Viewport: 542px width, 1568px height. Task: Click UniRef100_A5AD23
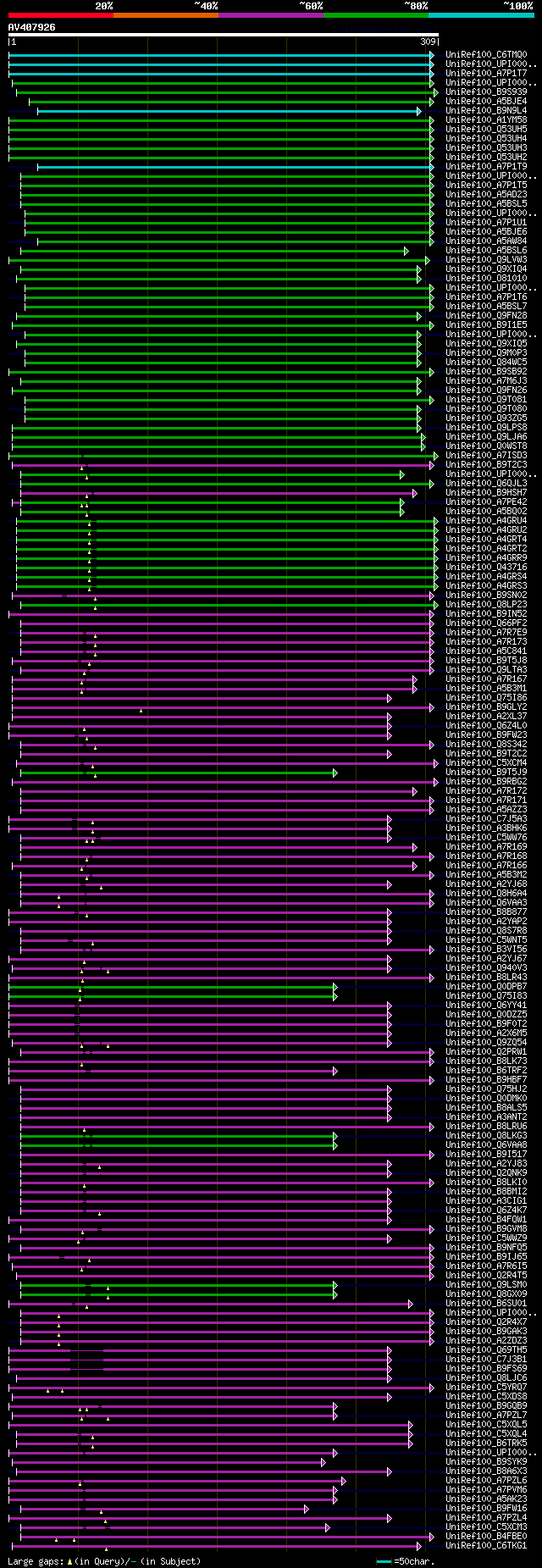(486, 195)
